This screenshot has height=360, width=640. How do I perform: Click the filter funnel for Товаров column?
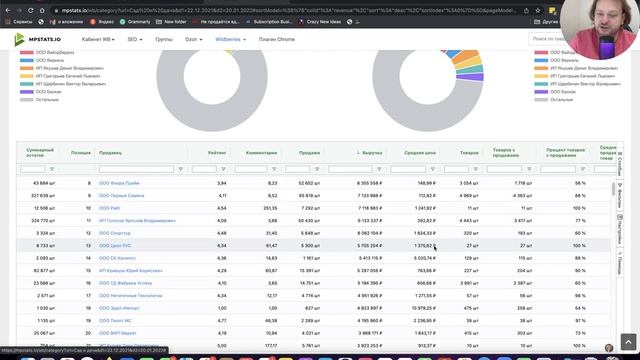476,169
